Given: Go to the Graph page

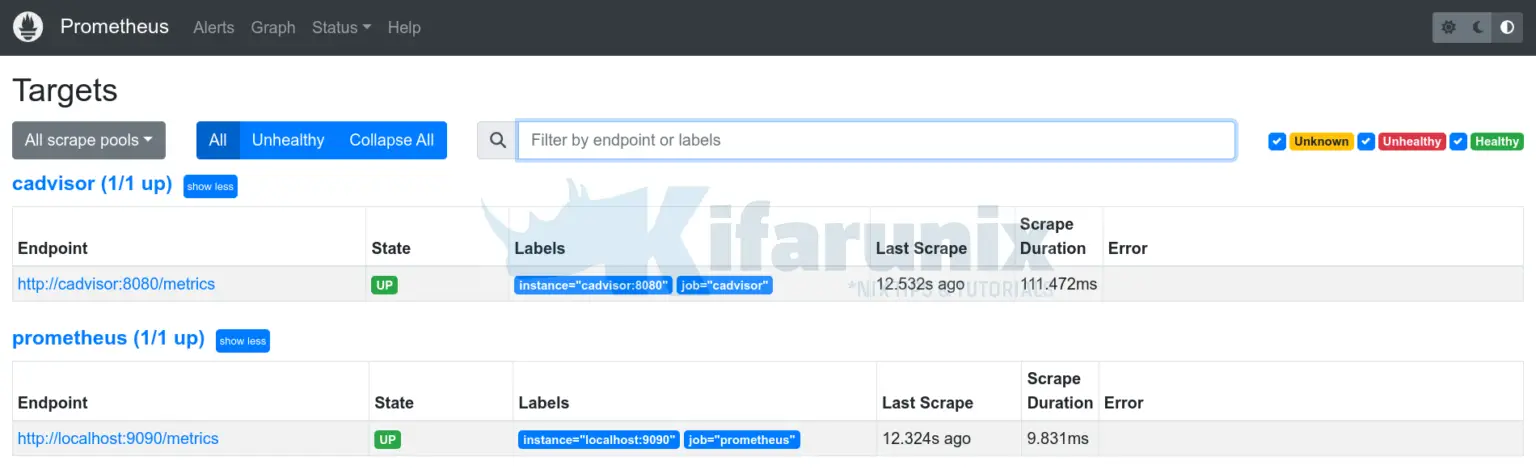Looking at the screenshot, I should click(273, 28).
